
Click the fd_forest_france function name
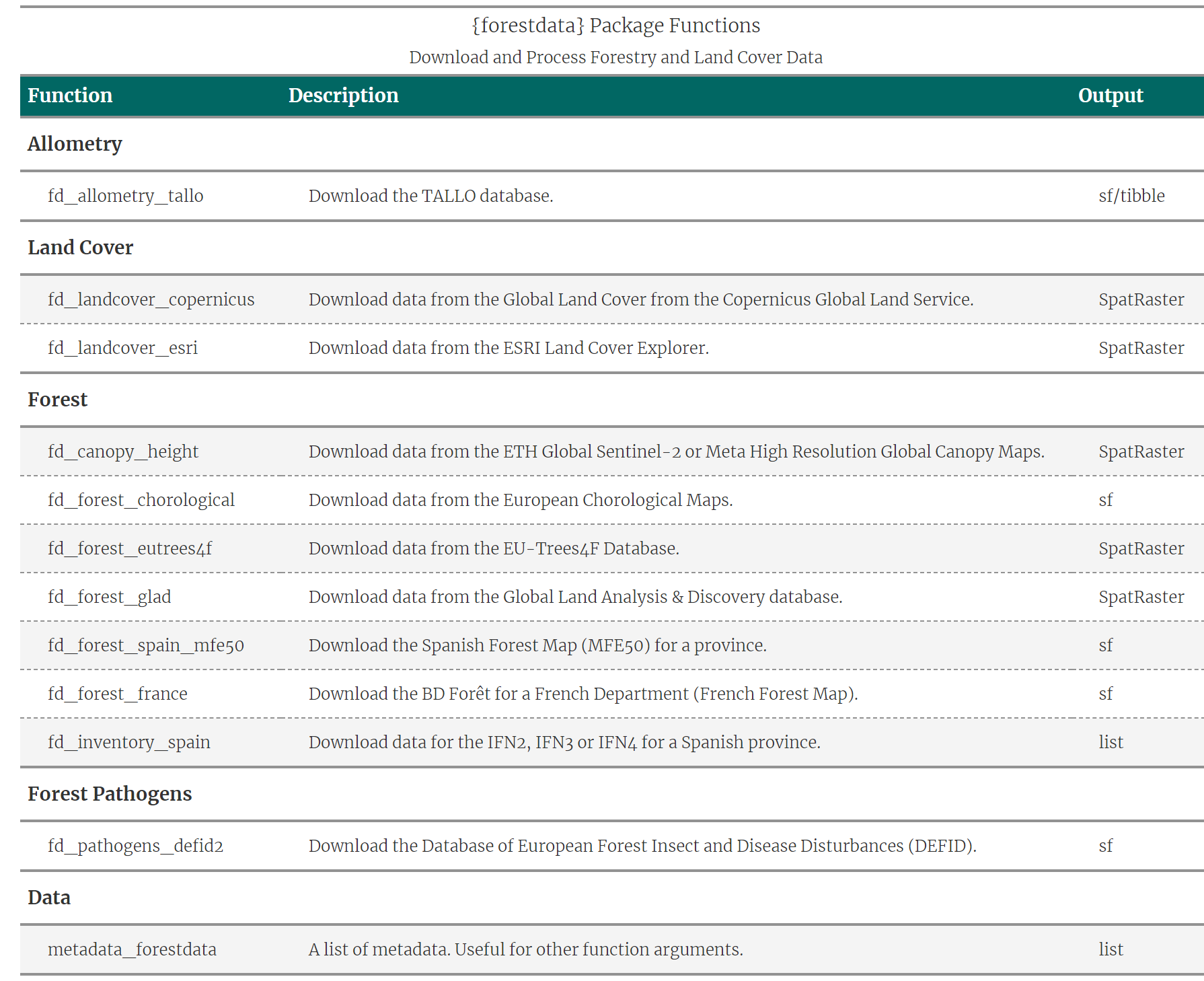[118, 694]
